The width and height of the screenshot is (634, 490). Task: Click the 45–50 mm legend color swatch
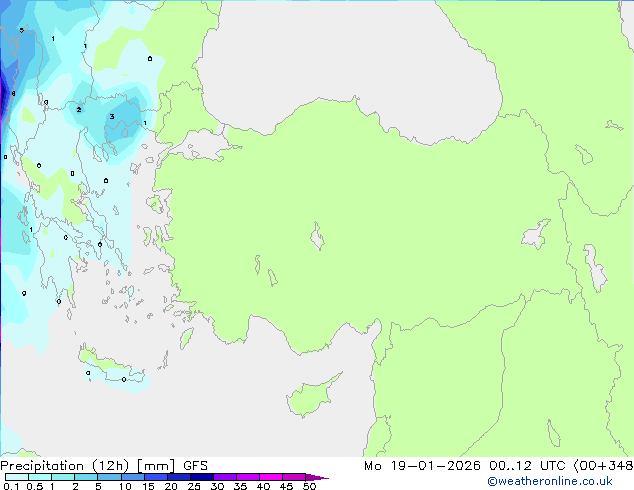coord(294,477)
